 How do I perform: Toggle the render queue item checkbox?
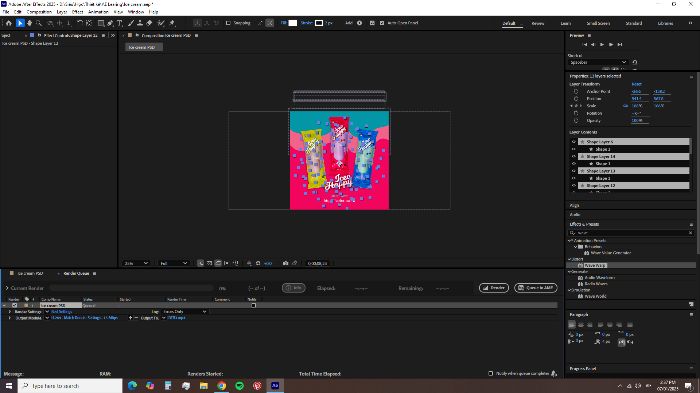(x=14, y=305)
